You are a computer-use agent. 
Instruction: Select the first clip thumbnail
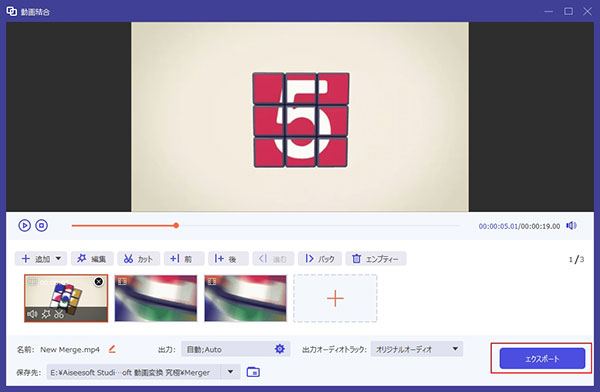[66, 298]
